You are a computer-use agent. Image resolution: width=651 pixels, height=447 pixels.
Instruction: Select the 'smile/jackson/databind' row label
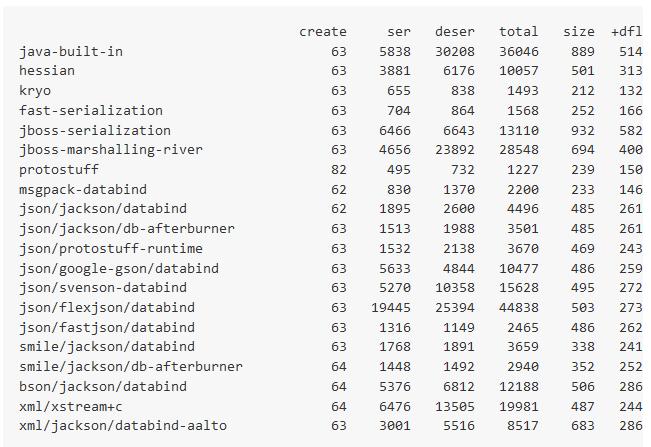click(x=107, y=346)
